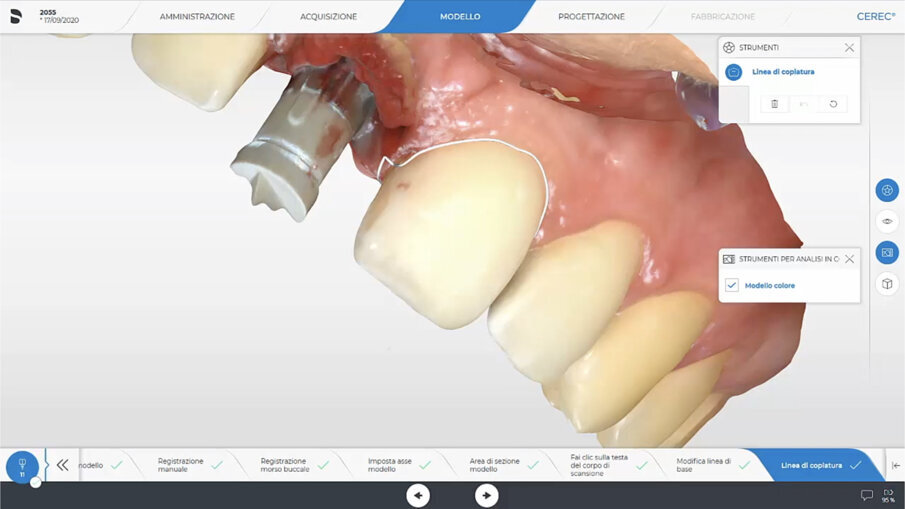Click the trash delete icon in Strumenti

click(774, 104)
